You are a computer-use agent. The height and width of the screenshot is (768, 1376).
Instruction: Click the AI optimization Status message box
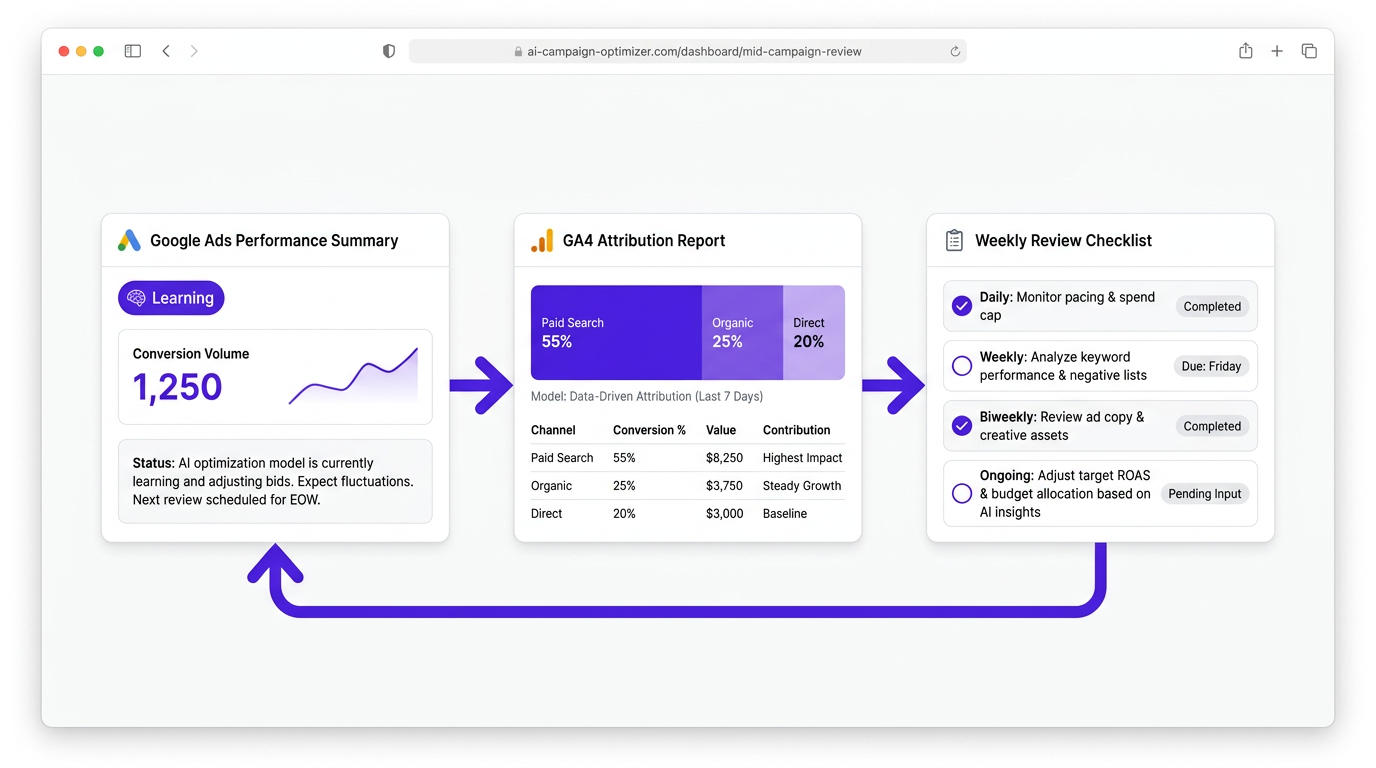pyautogui.click(x=275, y=481)
